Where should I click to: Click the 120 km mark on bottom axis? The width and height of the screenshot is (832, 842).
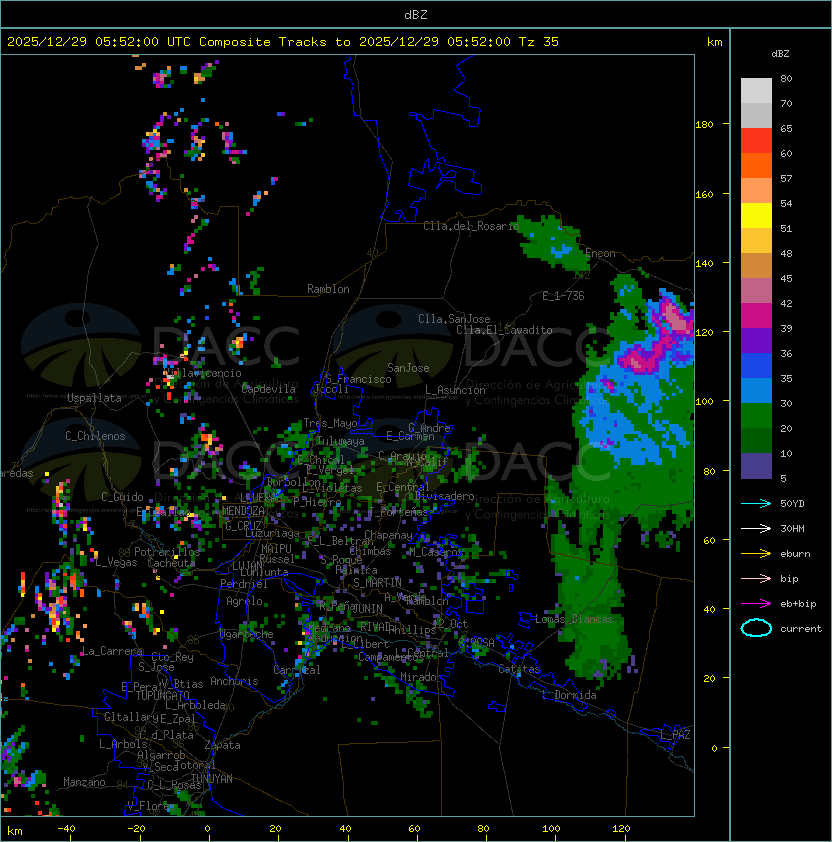click(620, 829)
